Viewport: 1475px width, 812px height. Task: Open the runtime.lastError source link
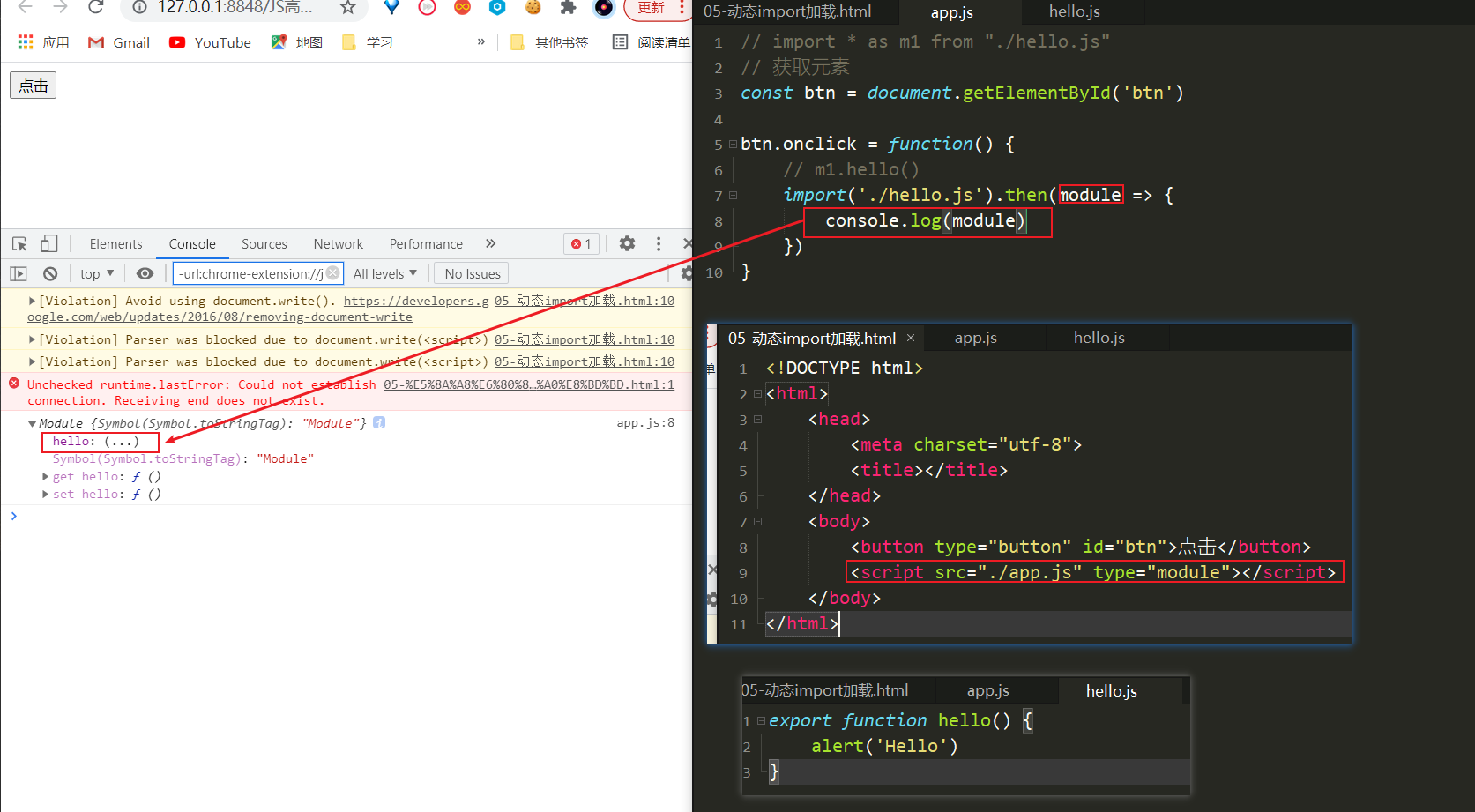(529, 384)
